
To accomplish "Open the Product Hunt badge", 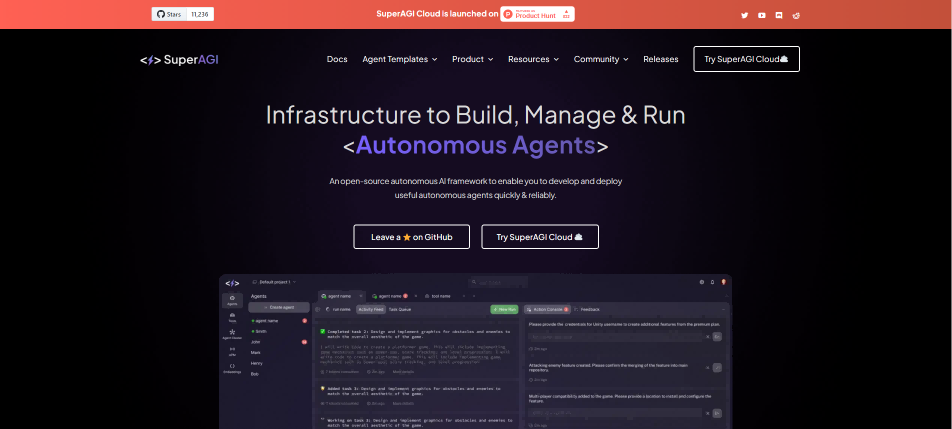I will [x=537, y=14].
